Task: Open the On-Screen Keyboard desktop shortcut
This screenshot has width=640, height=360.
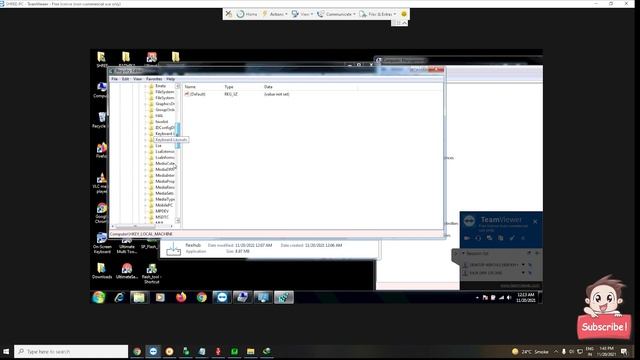Action: click(102, 243)
